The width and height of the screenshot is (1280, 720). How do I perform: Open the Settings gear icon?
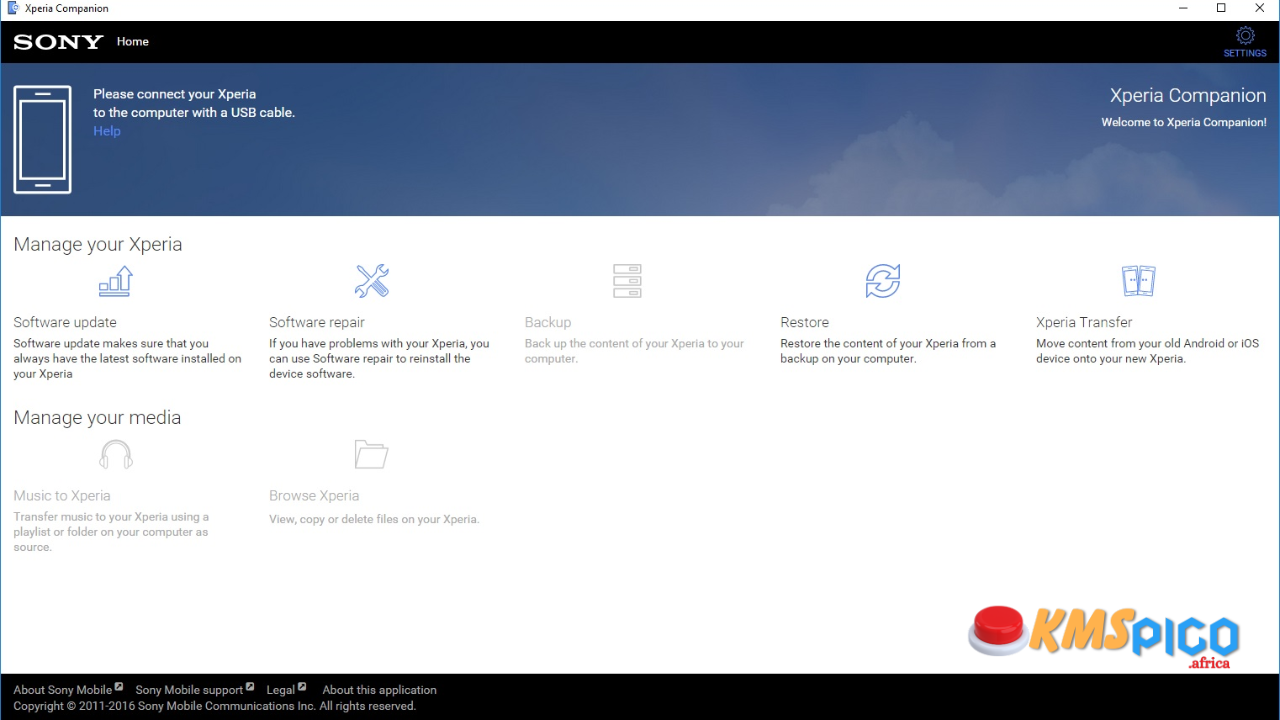(1245, 36)
